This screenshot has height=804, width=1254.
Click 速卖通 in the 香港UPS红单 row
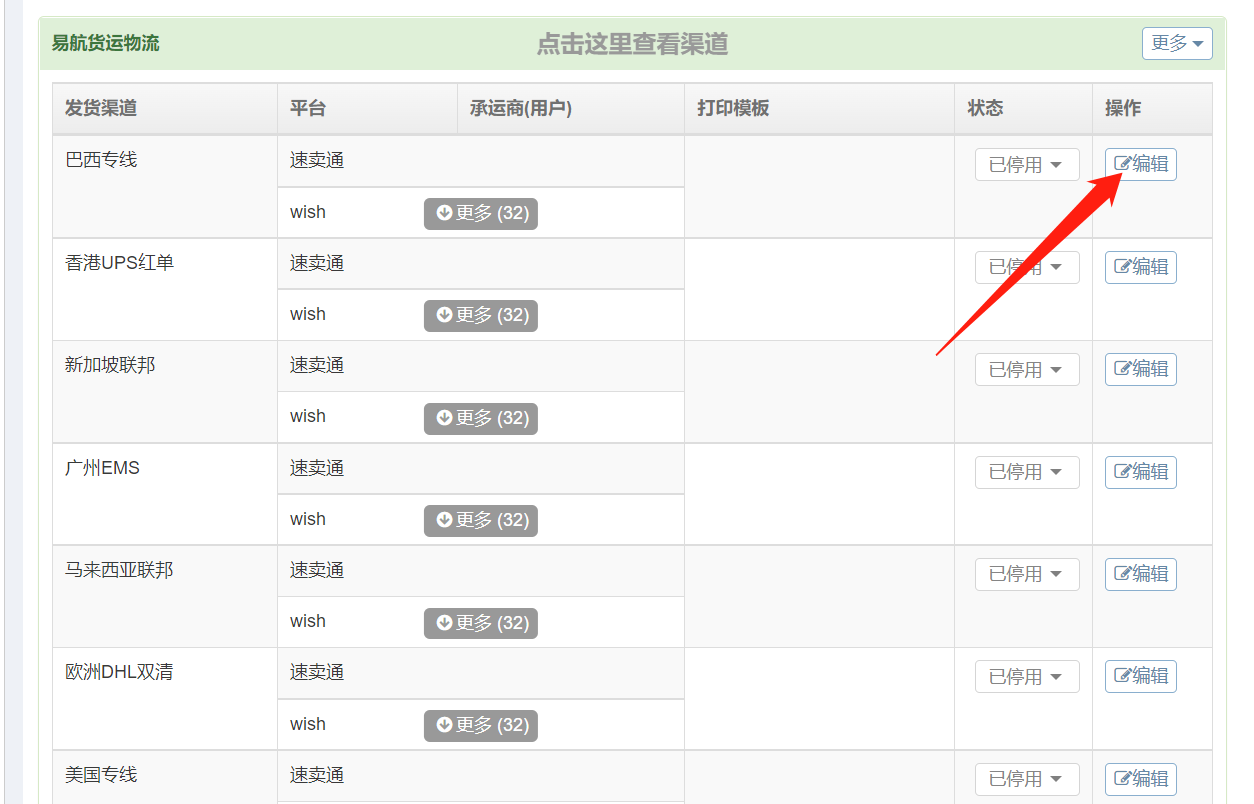[x=317, y=262]
